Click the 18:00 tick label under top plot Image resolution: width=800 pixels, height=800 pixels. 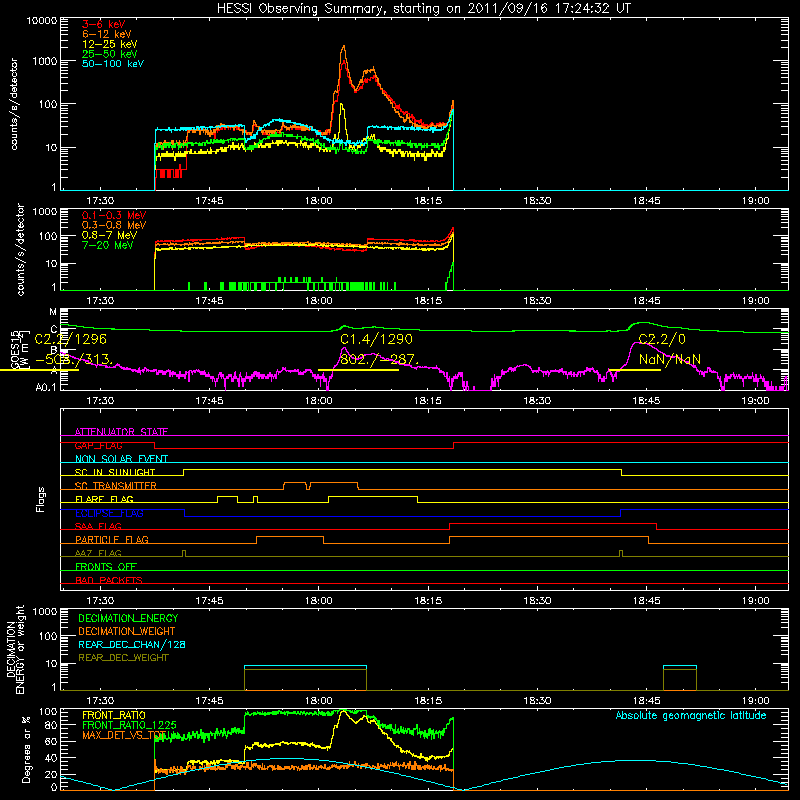(318, 201)
